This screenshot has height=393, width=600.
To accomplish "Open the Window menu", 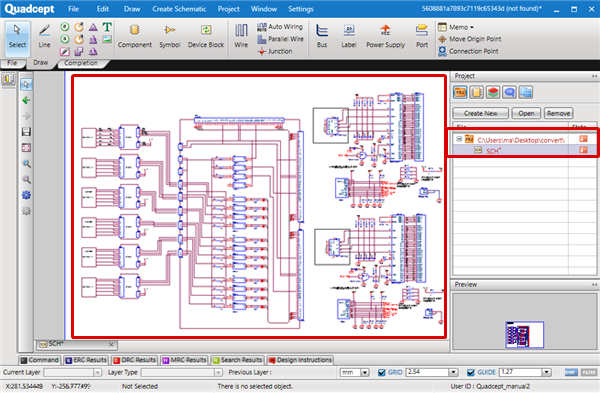I will click(x=264, y=9).
